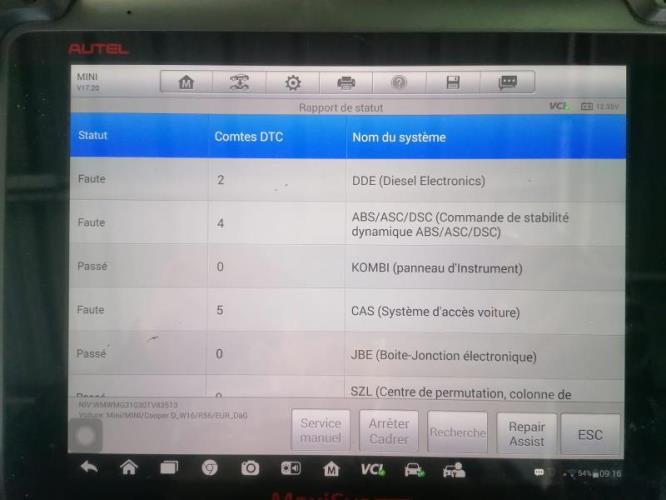The height and width of the screenshot is (500, 666).
Task: Print the status report via printer icon
Action: [346, 83]
